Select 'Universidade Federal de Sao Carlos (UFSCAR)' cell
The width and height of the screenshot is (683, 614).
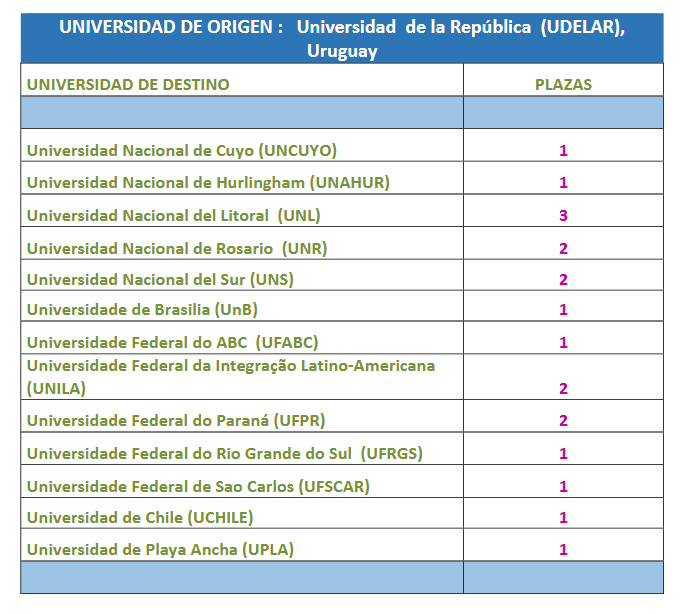point(242,482)
